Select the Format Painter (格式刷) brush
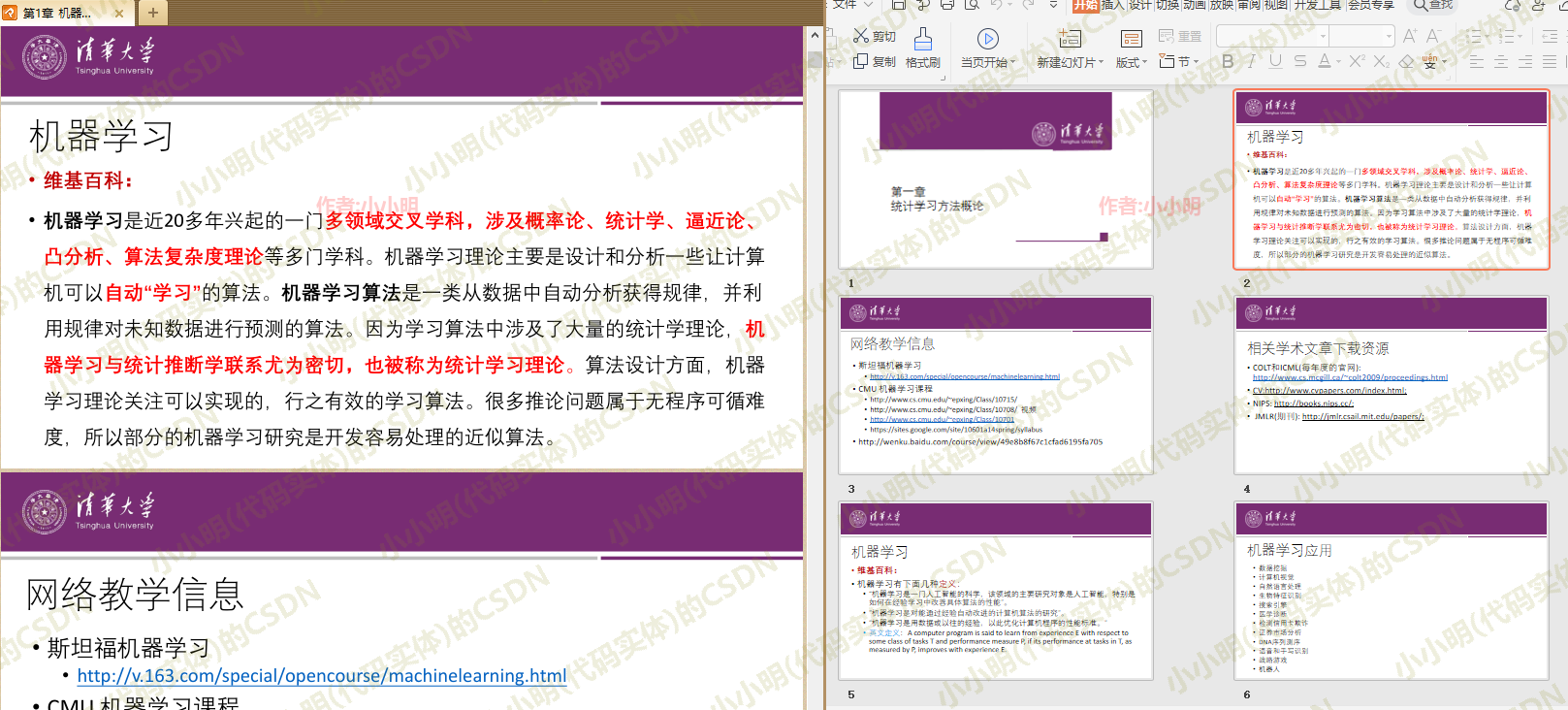1568x710 pixels. pos(923,39)
